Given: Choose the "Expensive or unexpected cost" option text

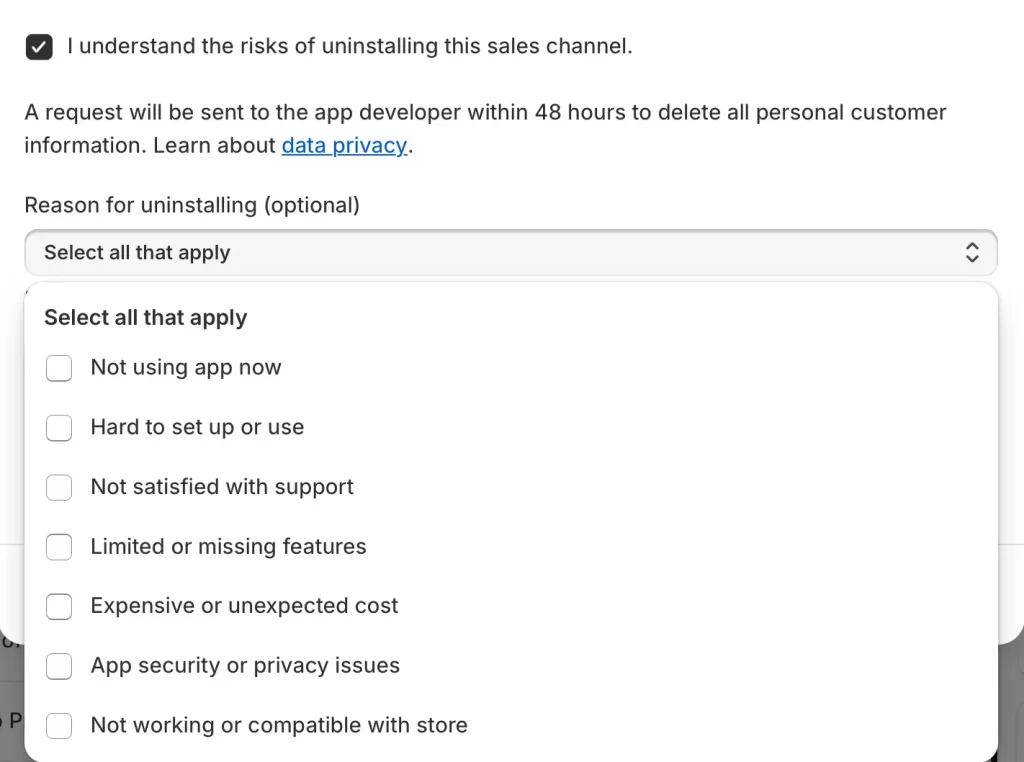Looking at the screenshot, I should [x=244, y=606].
